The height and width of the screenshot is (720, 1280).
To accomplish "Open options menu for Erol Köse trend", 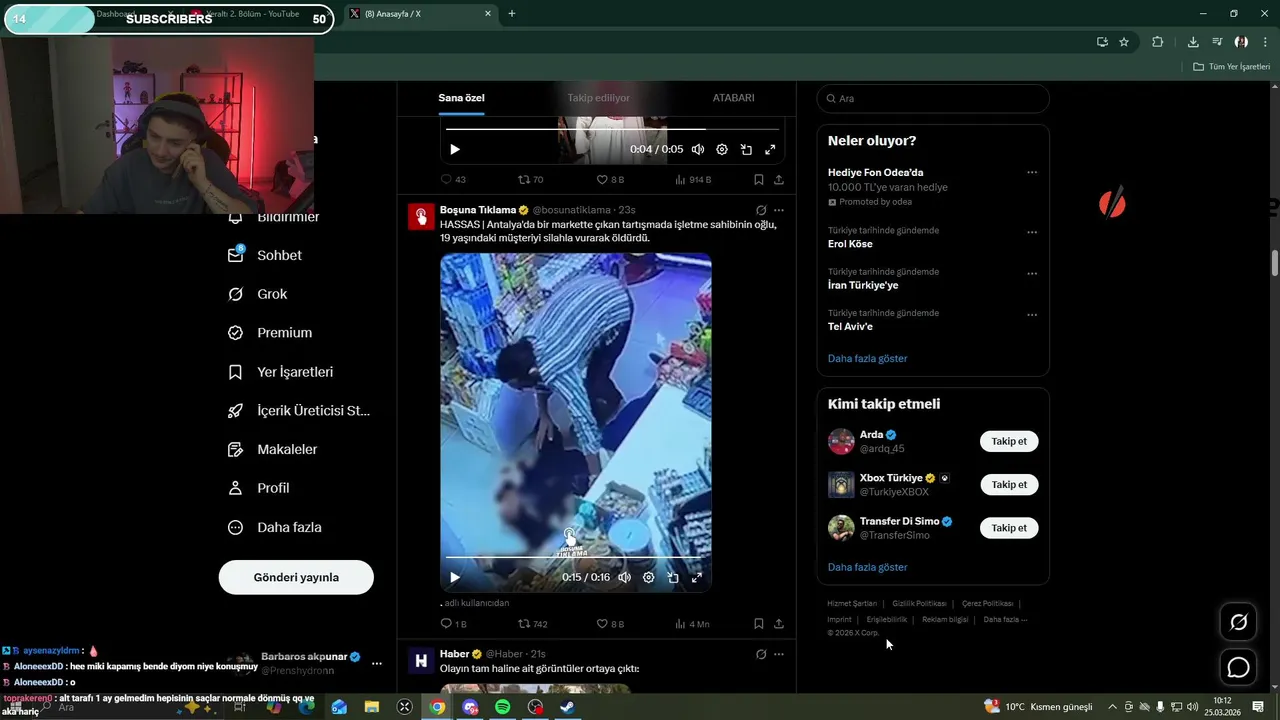I will 1032,232.
